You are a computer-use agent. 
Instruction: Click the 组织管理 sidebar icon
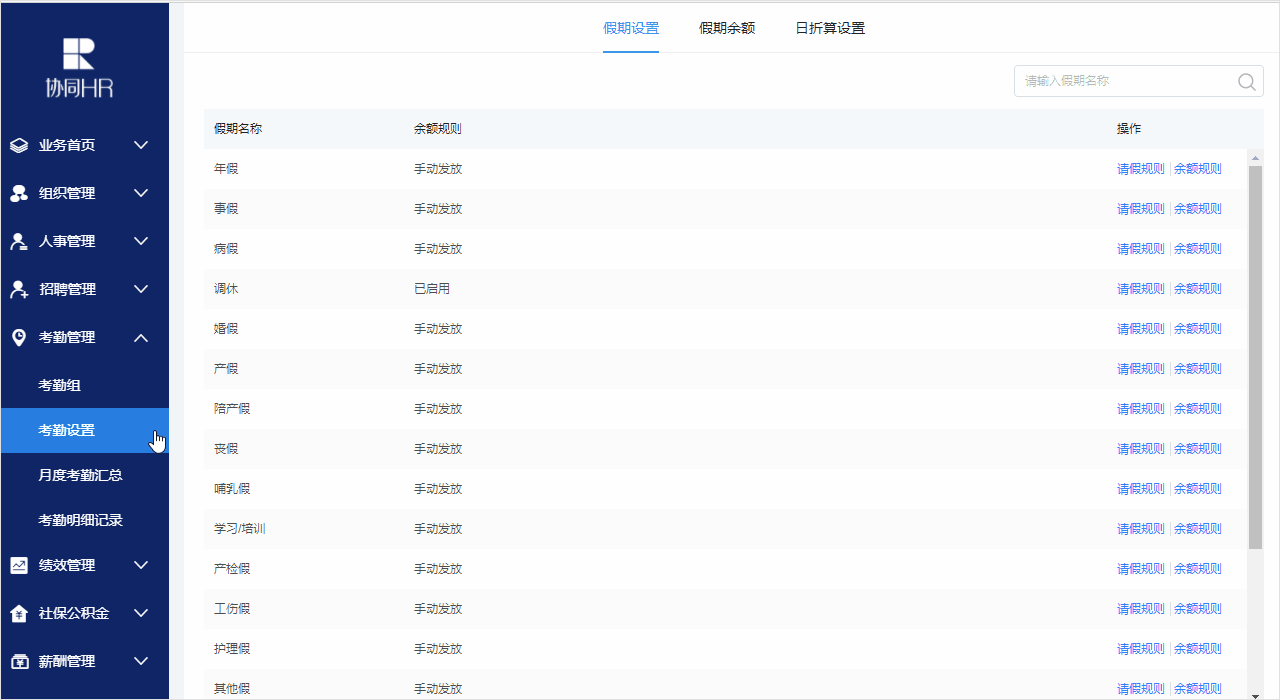(19, 193)
